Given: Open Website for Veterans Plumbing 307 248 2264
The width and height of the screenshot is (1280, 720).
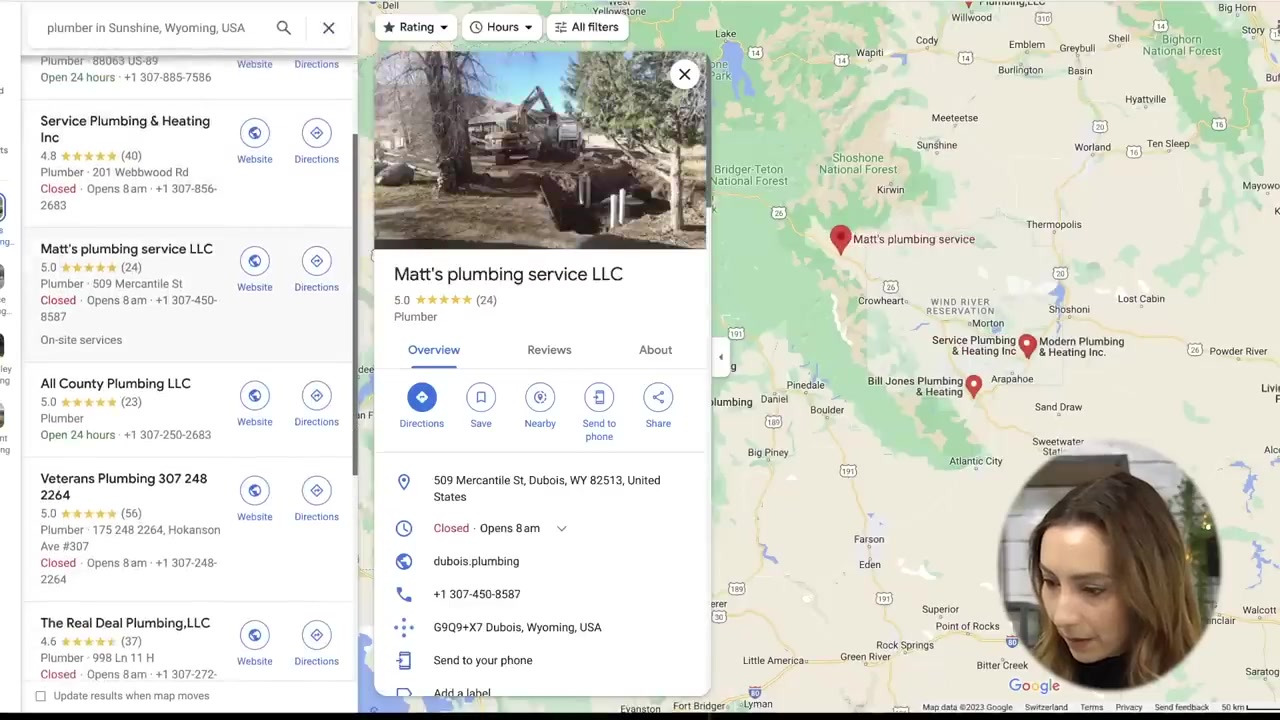Looking at the screenshot, I should coord(254,499).
